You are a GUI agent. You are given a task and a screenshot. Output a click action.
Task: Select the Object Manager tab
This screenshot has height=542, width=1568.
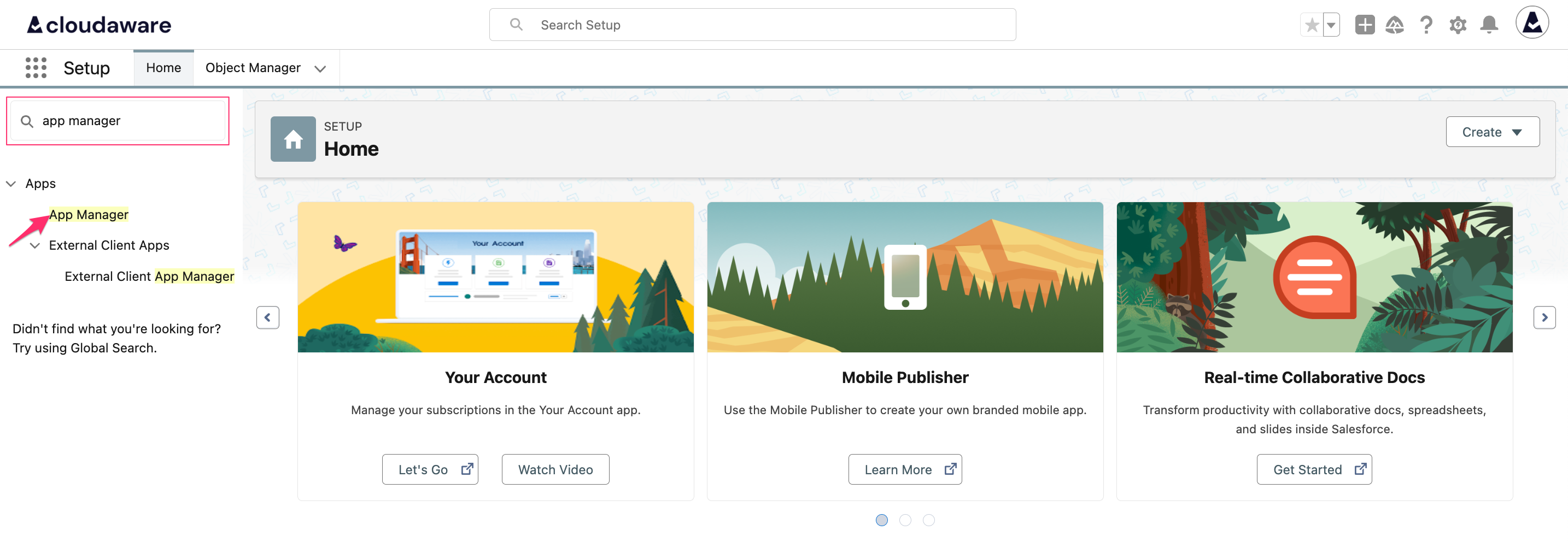(x=253, y=68)
